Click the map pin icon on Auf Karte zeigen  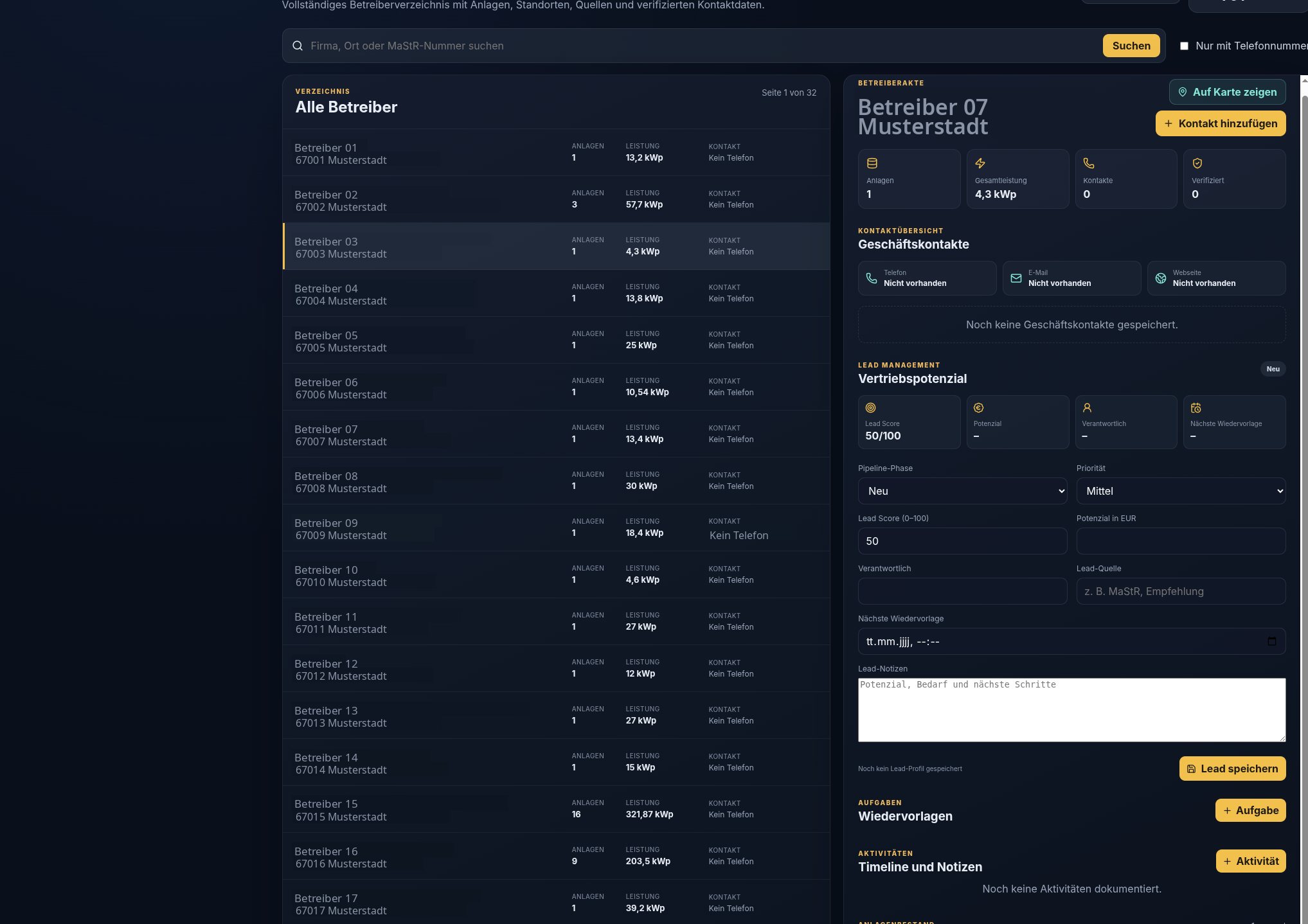click(x=1182, y=92)
